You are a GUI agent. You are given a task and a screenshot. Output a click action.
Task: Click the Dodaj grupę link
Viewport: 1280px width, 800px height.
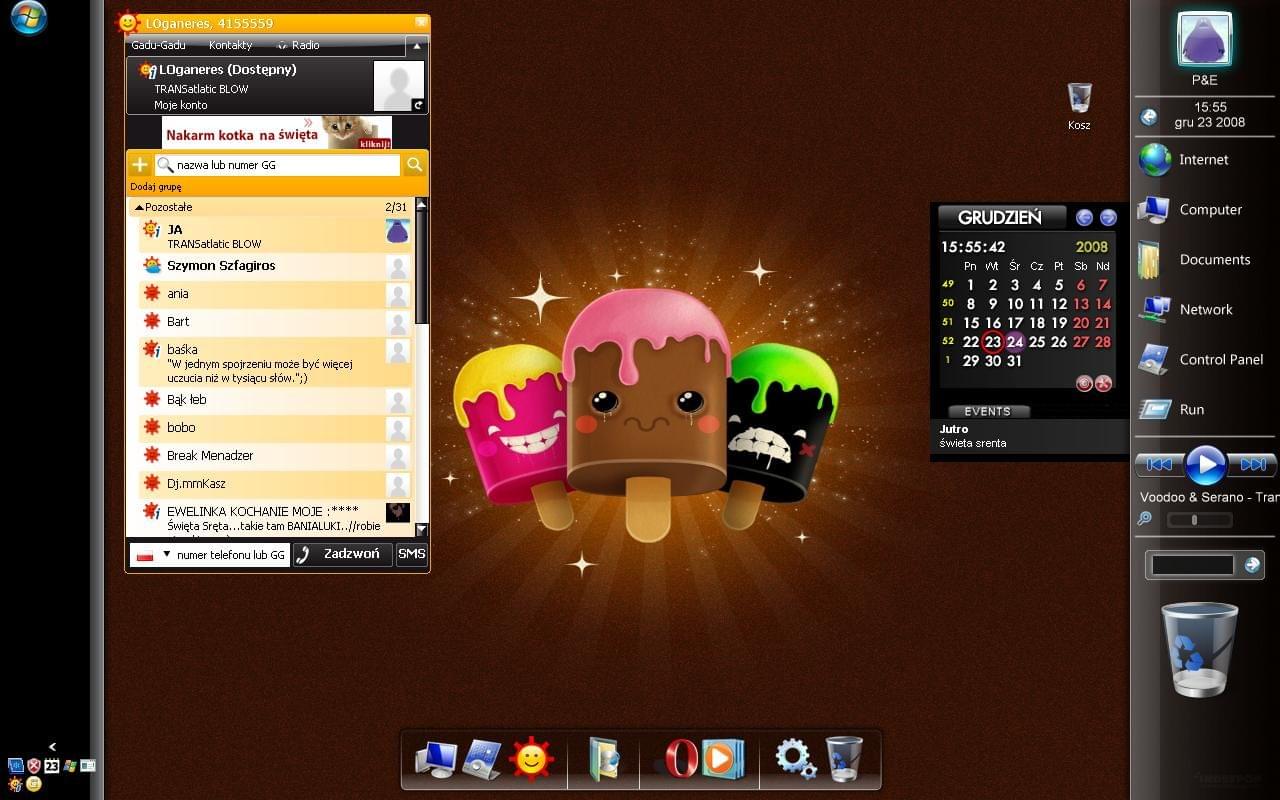pos(156,187)
